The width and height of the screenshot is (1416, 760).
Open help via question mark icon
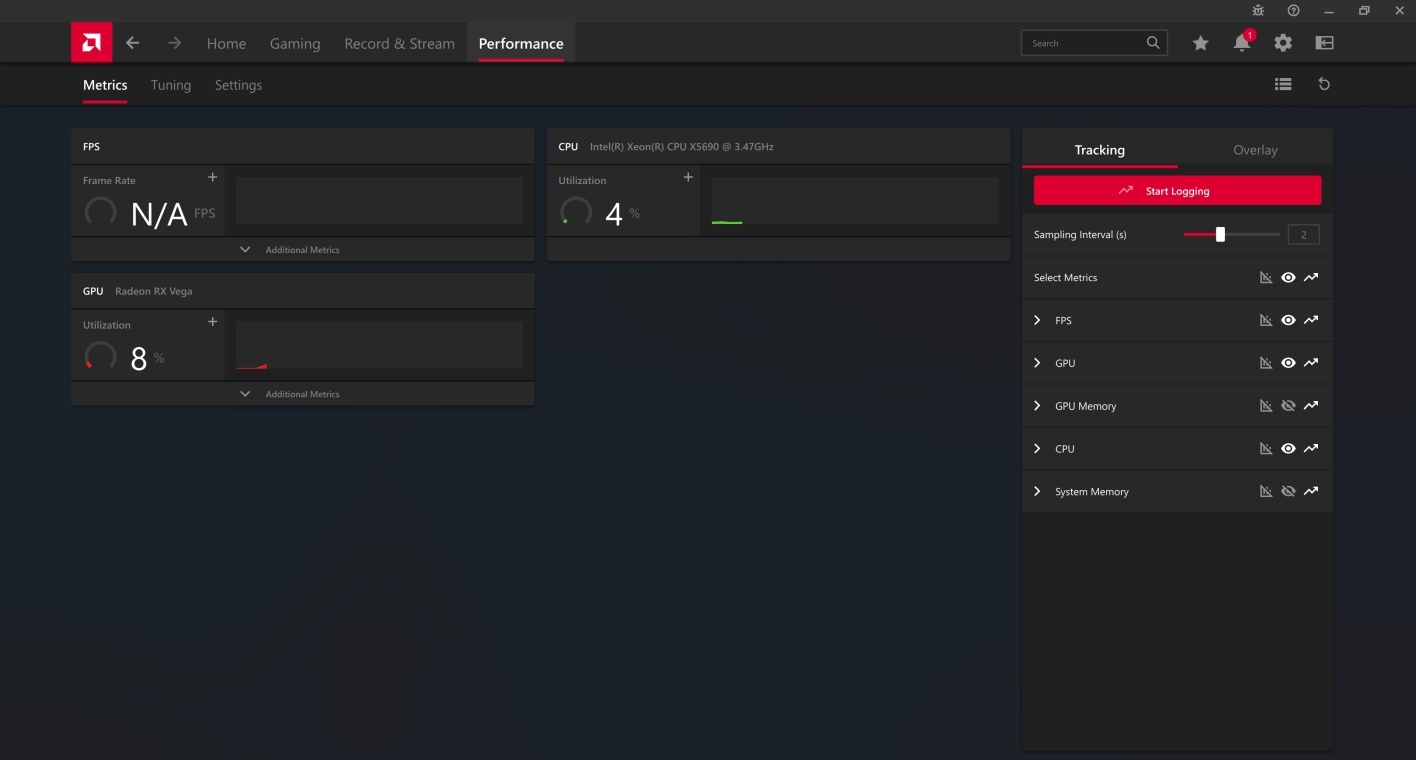click(x=1293, y=10)
